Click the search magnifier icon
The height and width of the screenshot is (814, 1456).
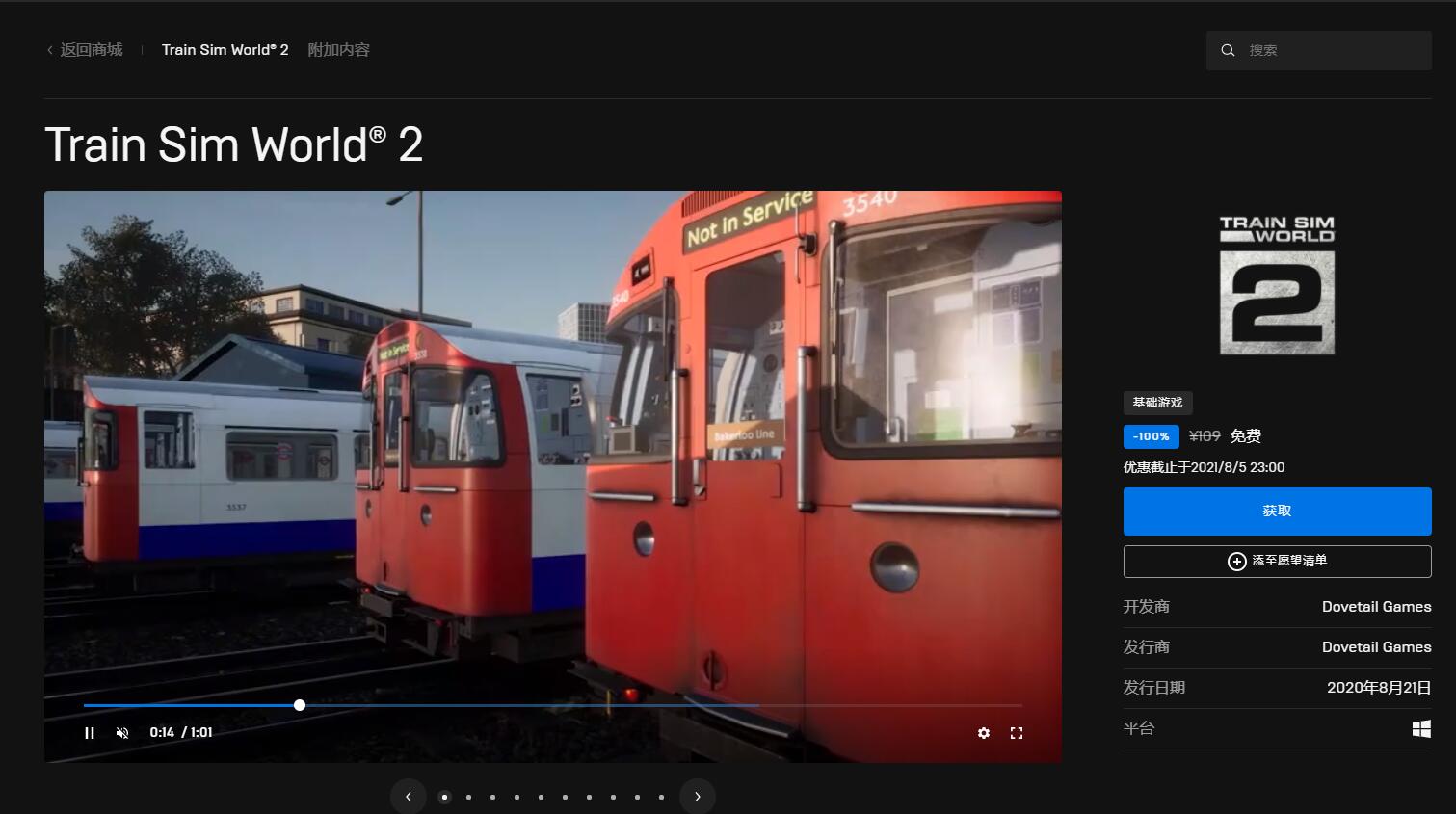1228,50
